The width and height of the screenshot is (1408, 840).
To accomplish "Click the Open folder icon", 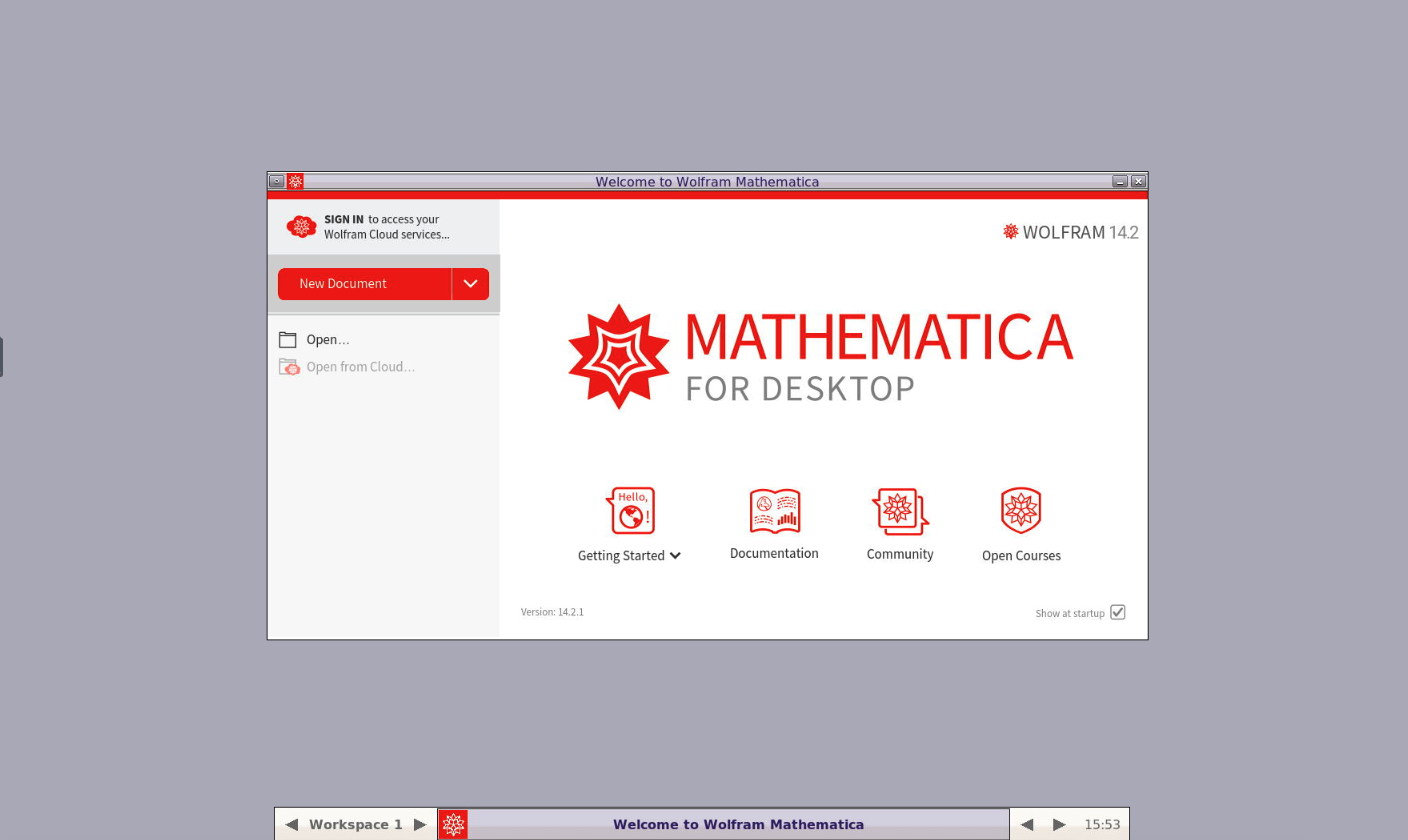I will pos(288,340).
